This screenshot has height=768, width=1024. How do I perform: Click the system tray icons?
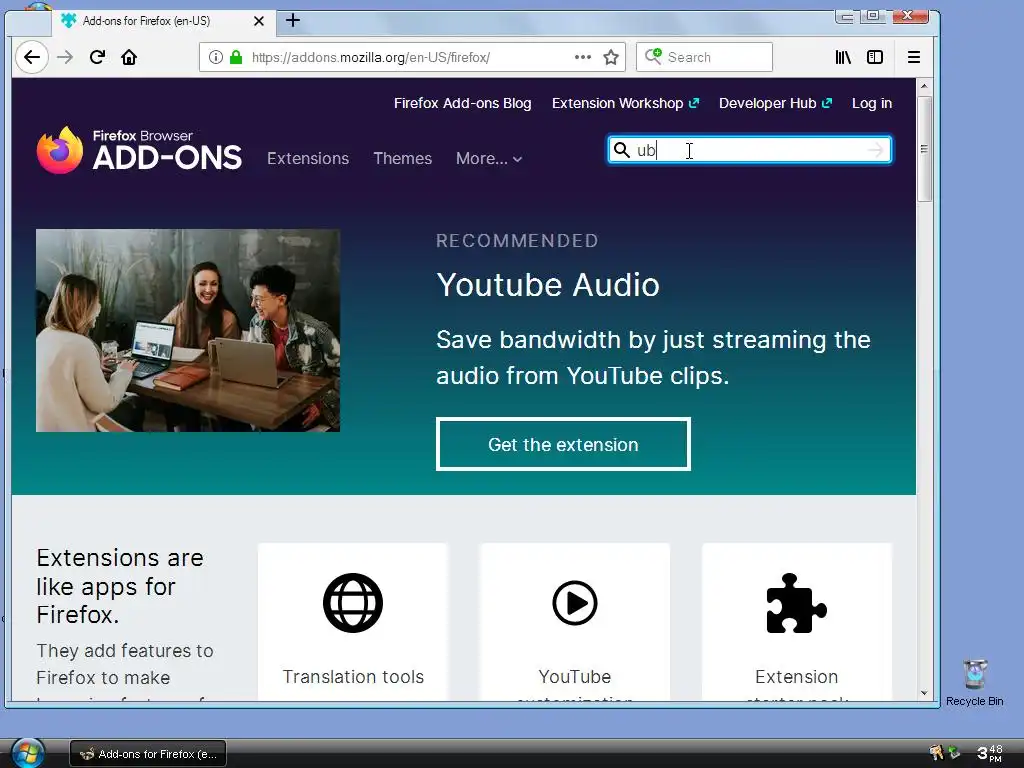(x=945, y=753)
